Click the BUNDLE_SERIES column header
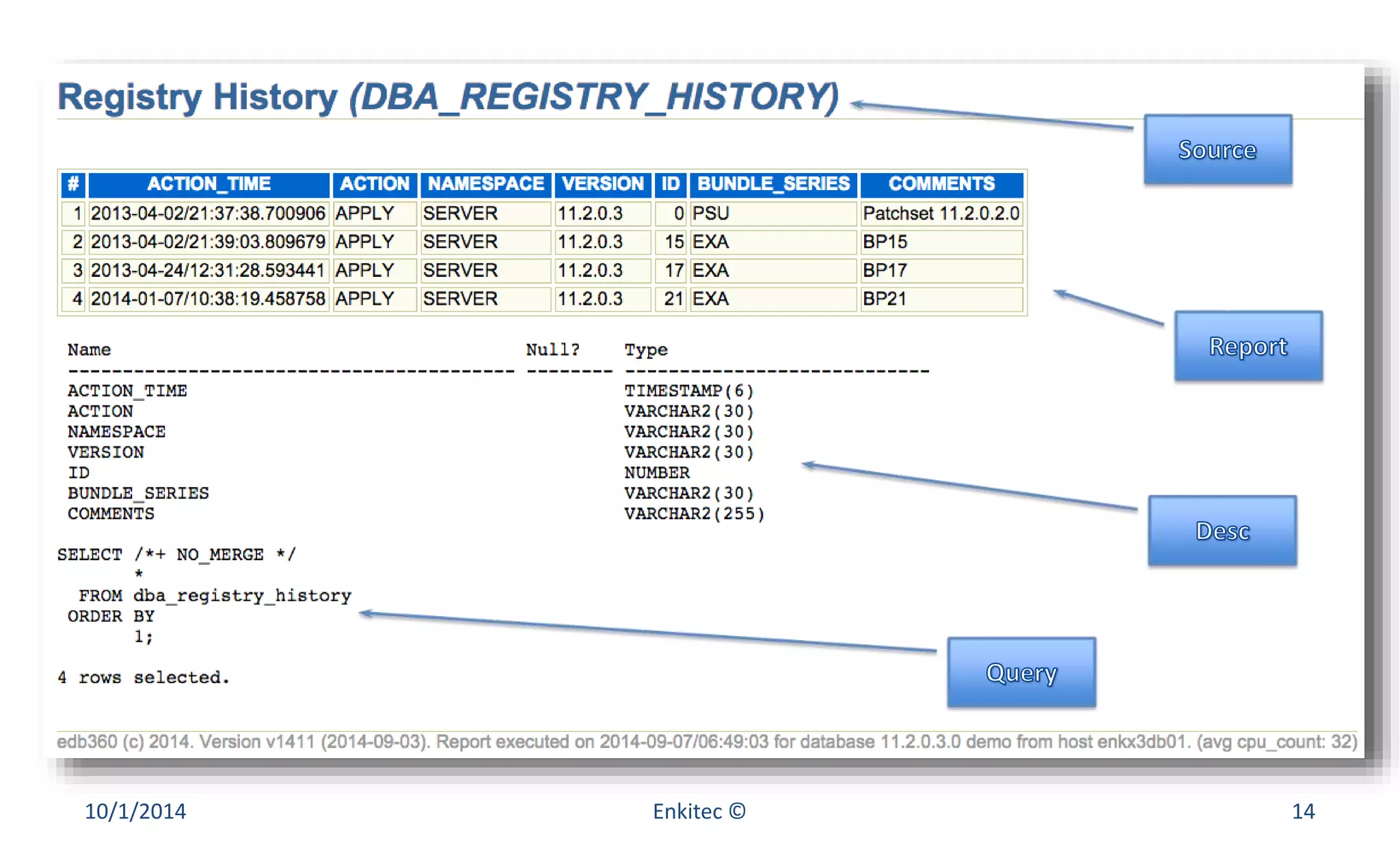Screen dimensions: 1400x850 [773, 184]
